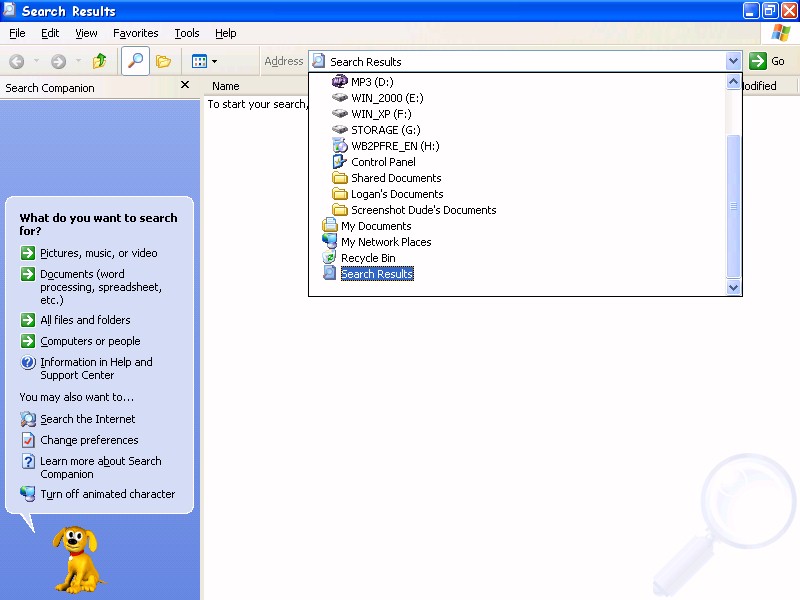Viewport: 800px width, 600px height.
Task: Click the Search Results title bar icon
Action: tap(10, 10)
